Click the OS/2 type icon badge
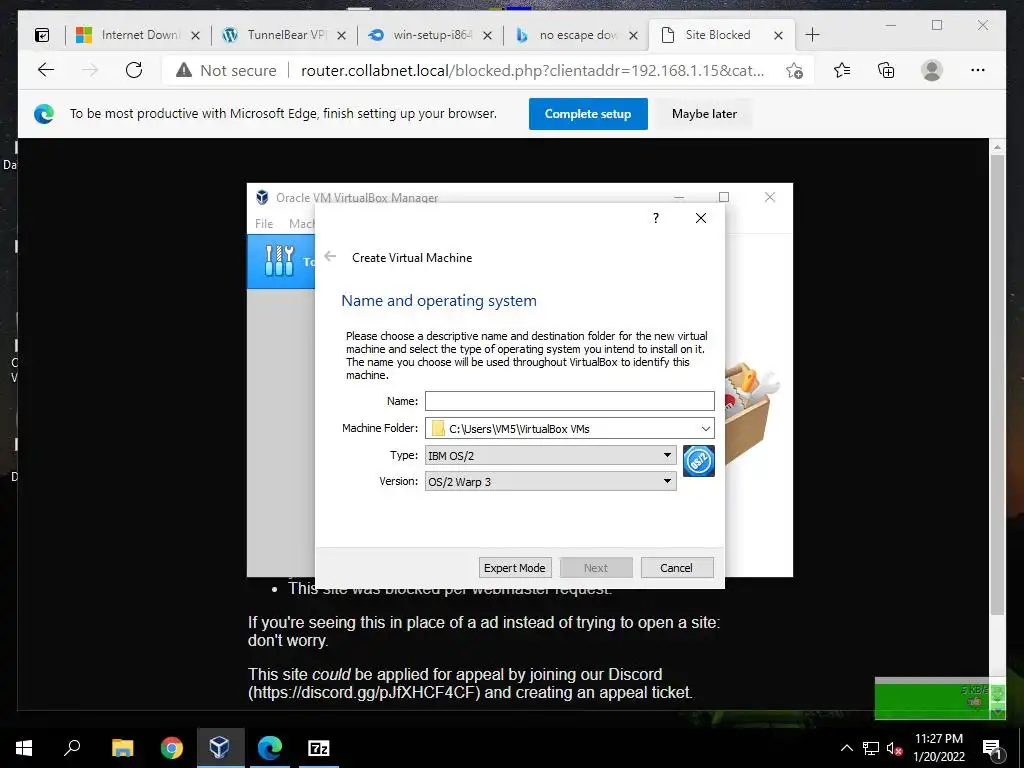The height and width of the screenshot is (768, 1024). [x=699, y=461]
